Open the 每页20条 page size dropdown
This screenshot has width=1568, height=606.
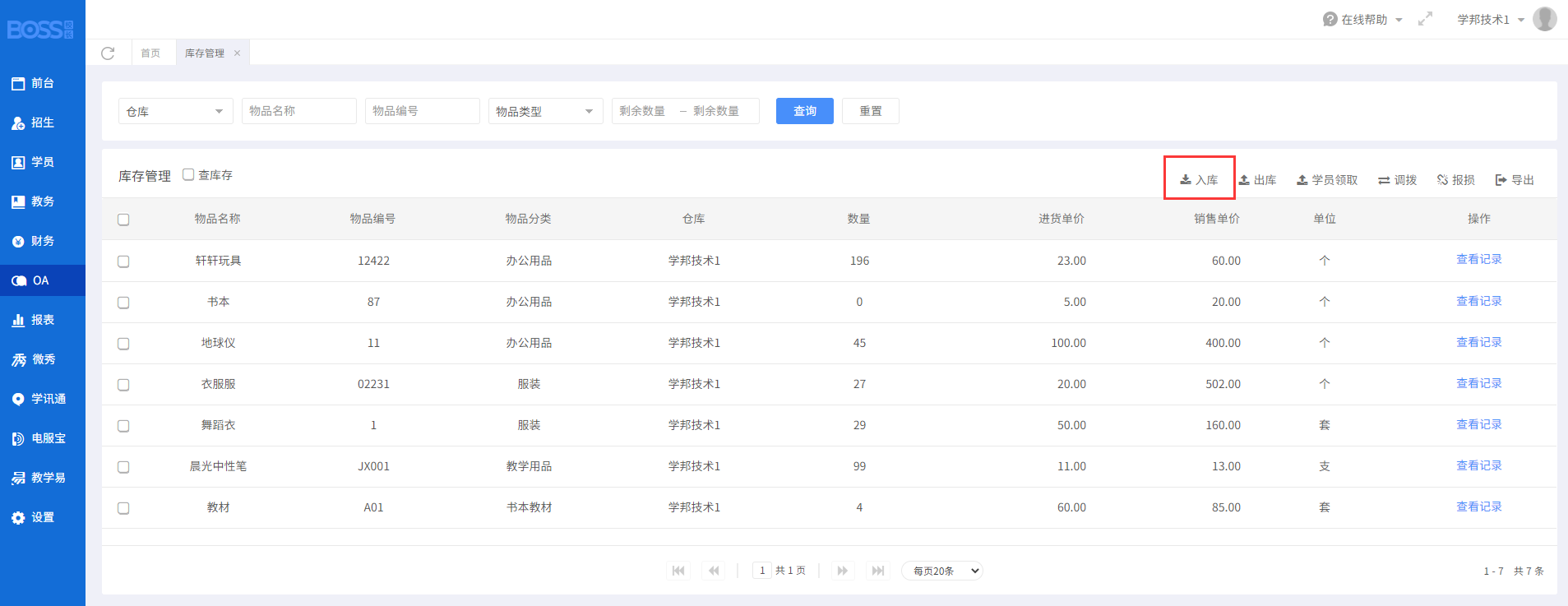pos(942,571)
